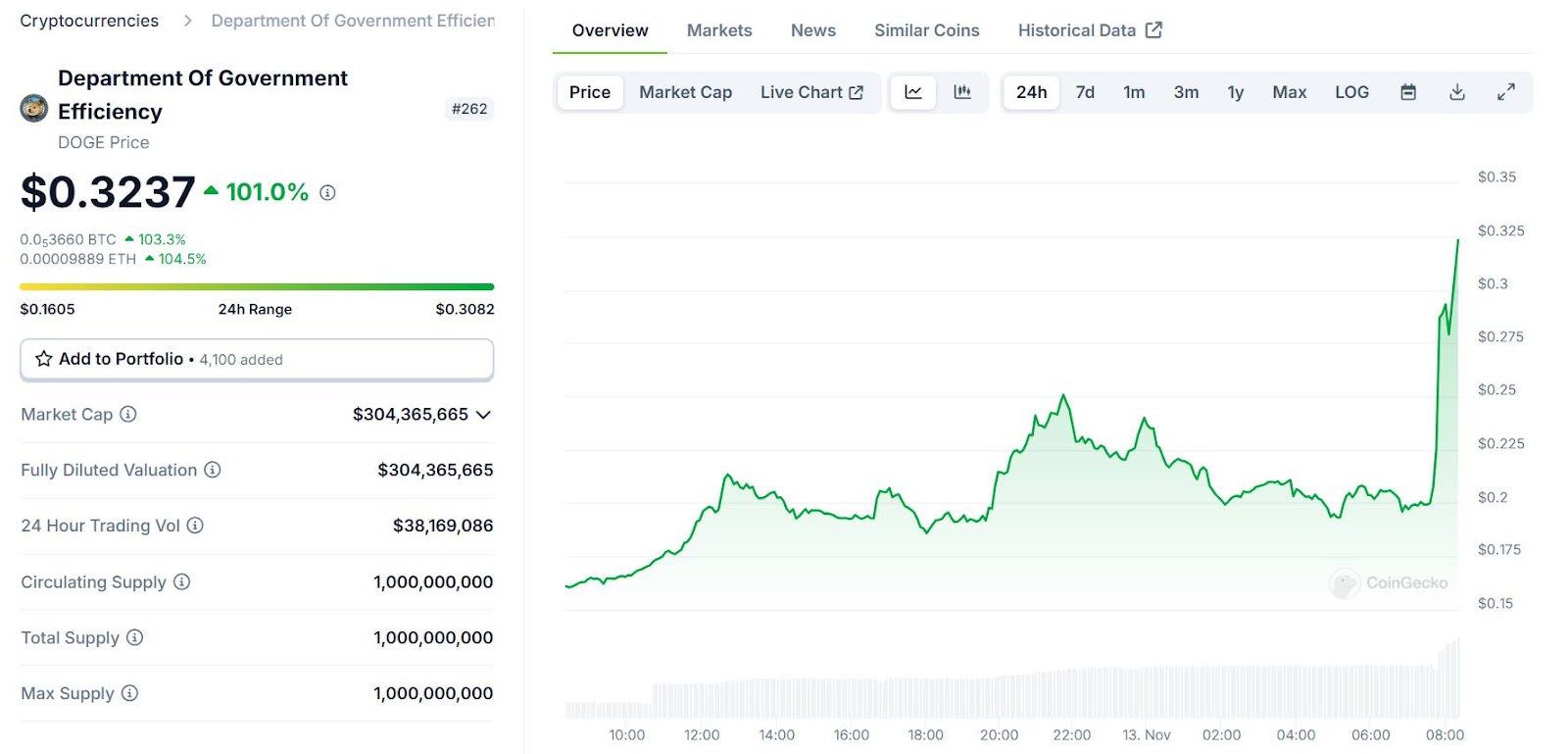Screen dimensions: 1568x754
Task: Open Circulating Supply info icon
Action: pyautogui.click(x=181, y=581)
